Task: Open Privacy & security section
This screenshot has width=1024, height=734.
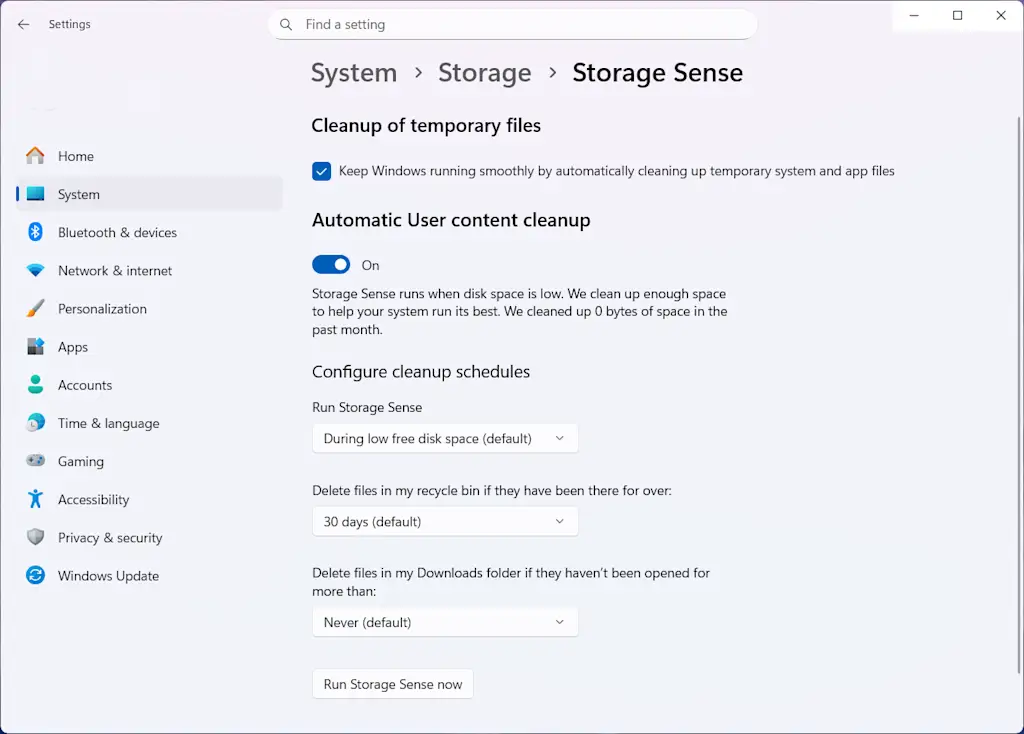Action: 110,538
